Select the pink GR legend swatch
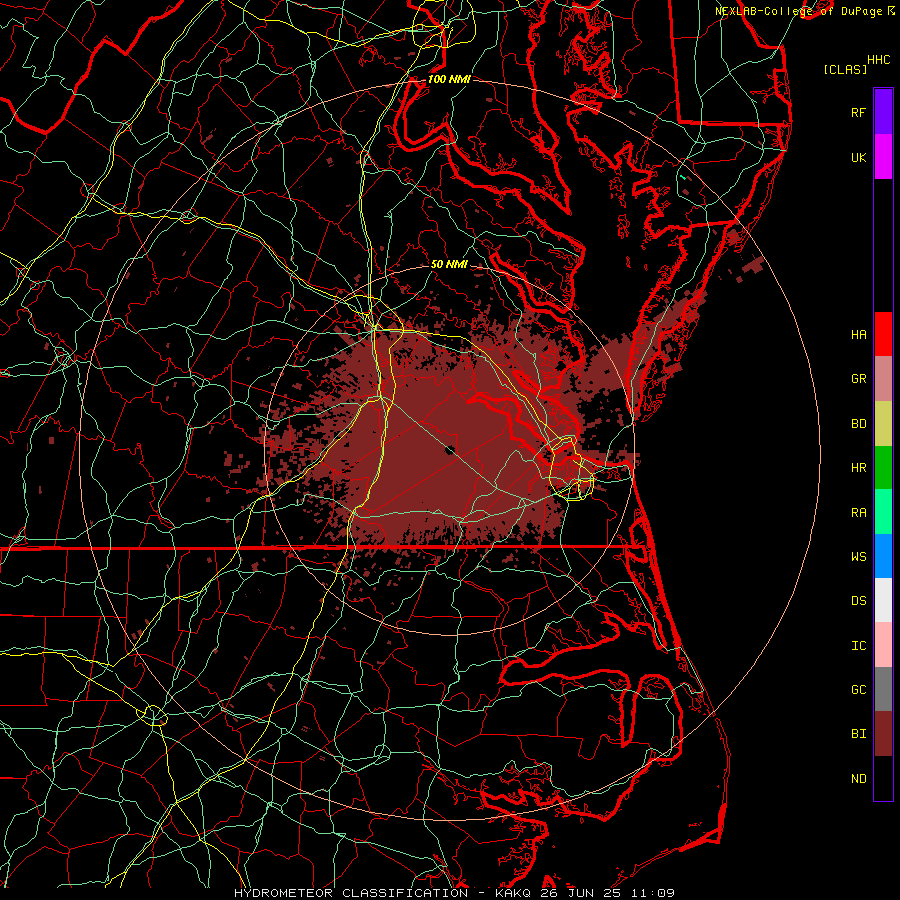This screenshot has height=900, width=900. 883,379
